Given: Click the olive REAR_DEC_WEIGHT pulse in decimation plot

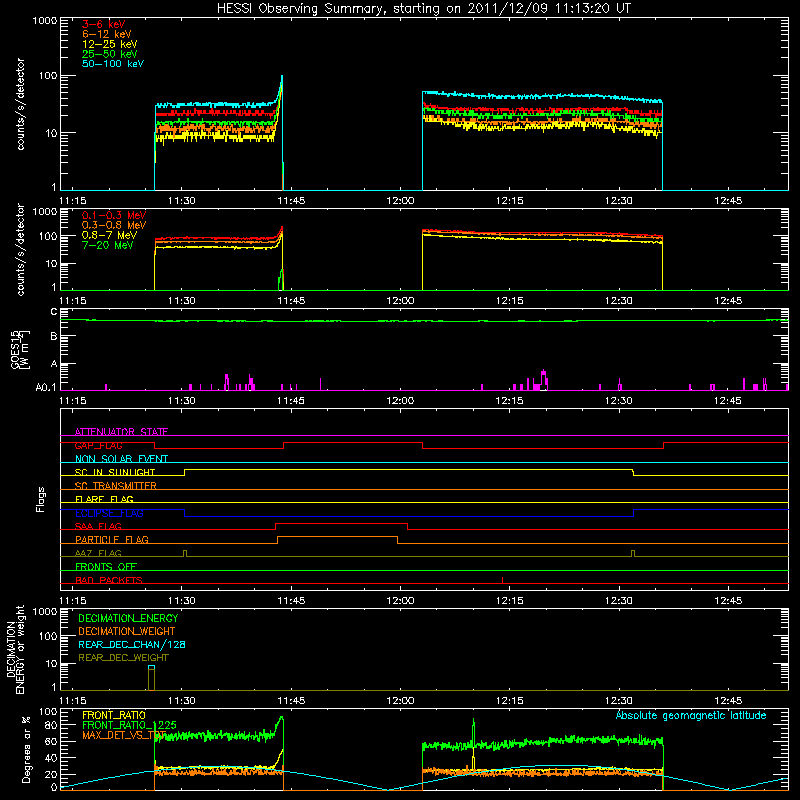Looking at the screenshot, I should coord(151,680).
